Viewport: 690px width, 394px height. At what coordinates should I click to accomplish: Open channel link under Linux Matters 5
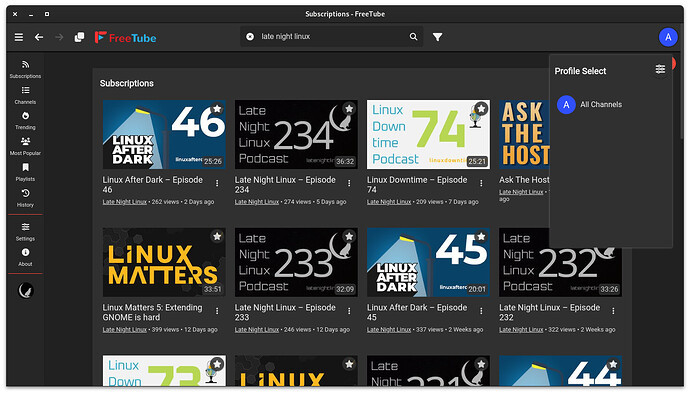click(x=125, y=330)
